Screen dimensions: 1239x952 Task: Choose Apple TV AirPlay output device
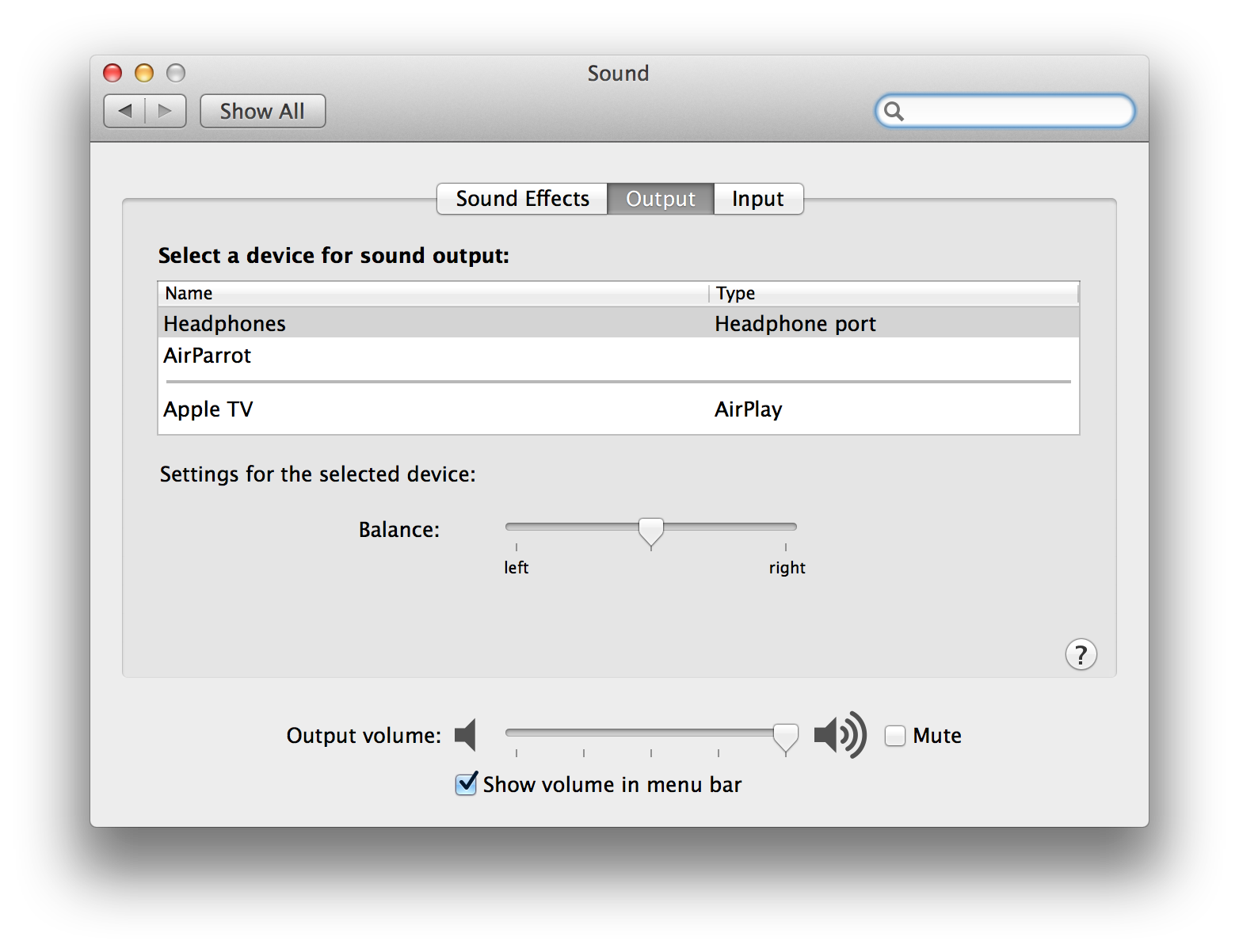click(x=619, y=409)
